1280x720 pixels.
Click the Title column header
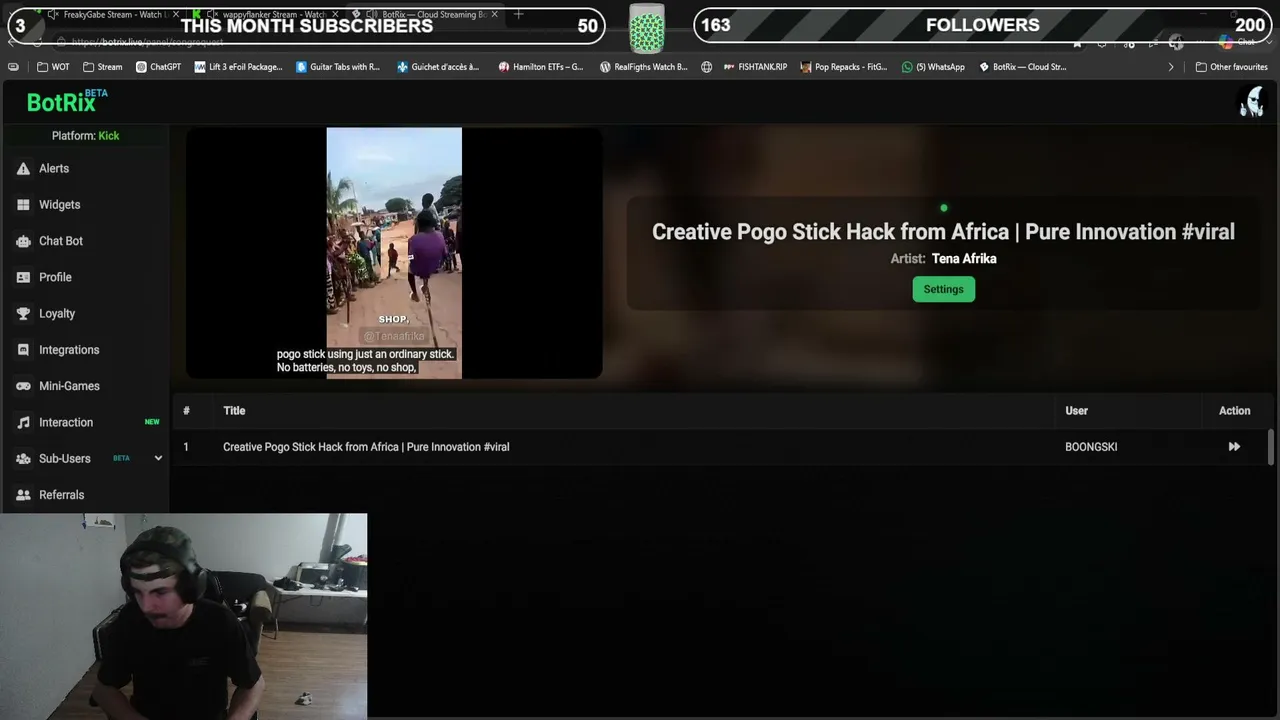tap(234, 411)
